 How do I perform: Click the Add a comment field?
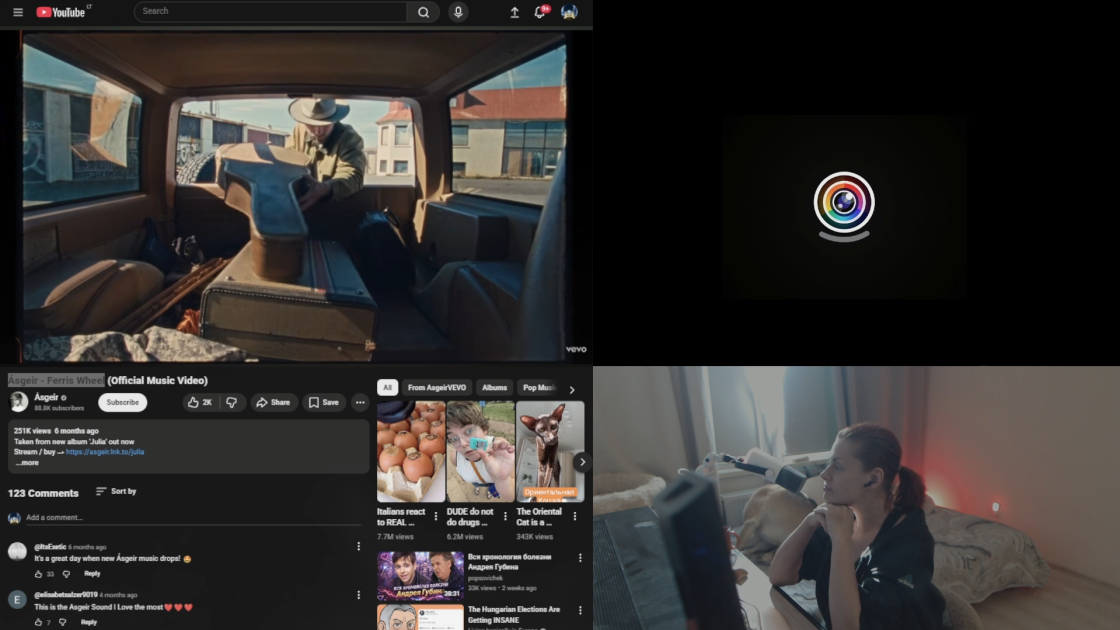(193, 518)
